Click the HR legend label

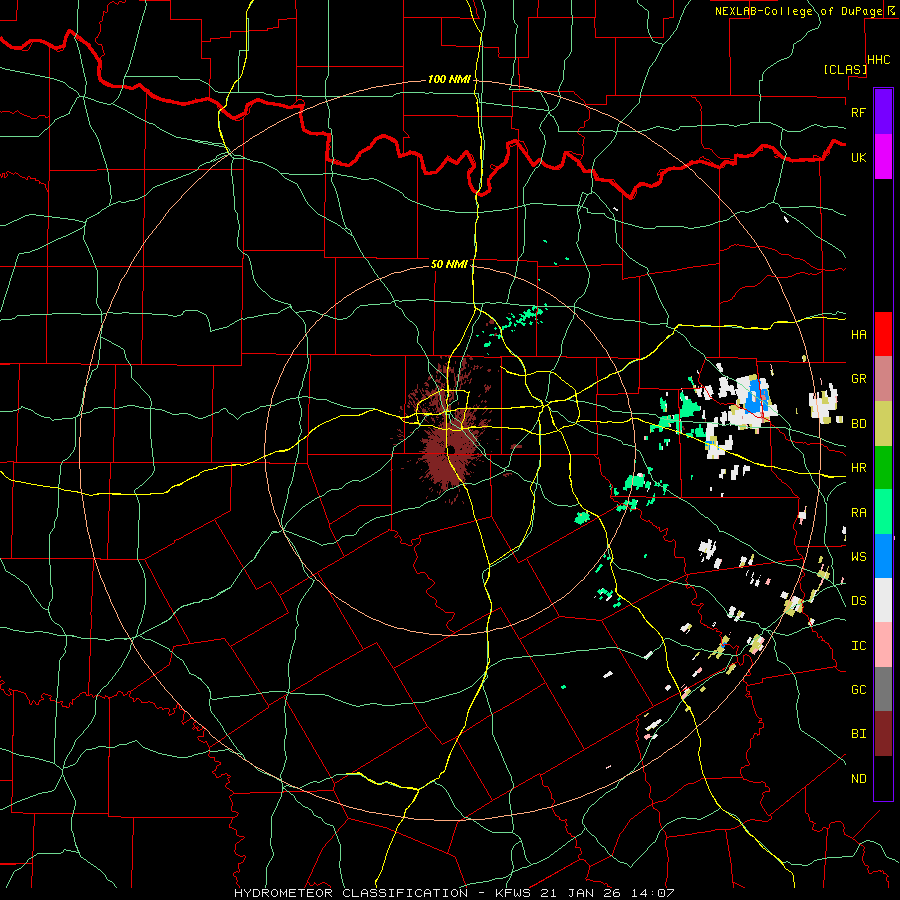point(858,468)
